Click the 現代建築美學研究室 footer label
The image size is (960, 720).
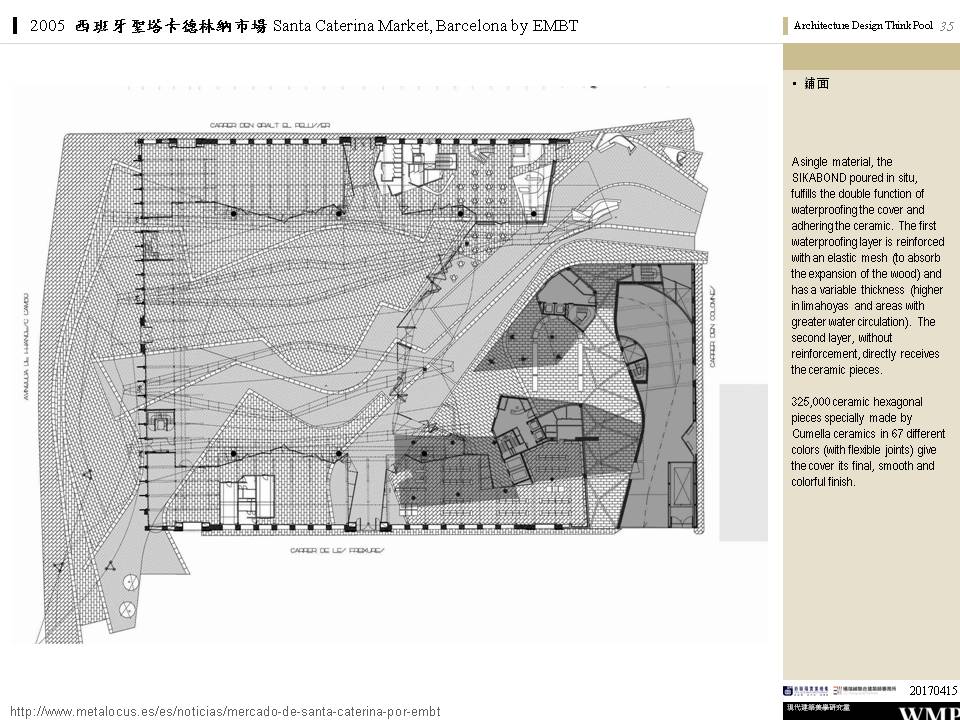tap(818, 708)
